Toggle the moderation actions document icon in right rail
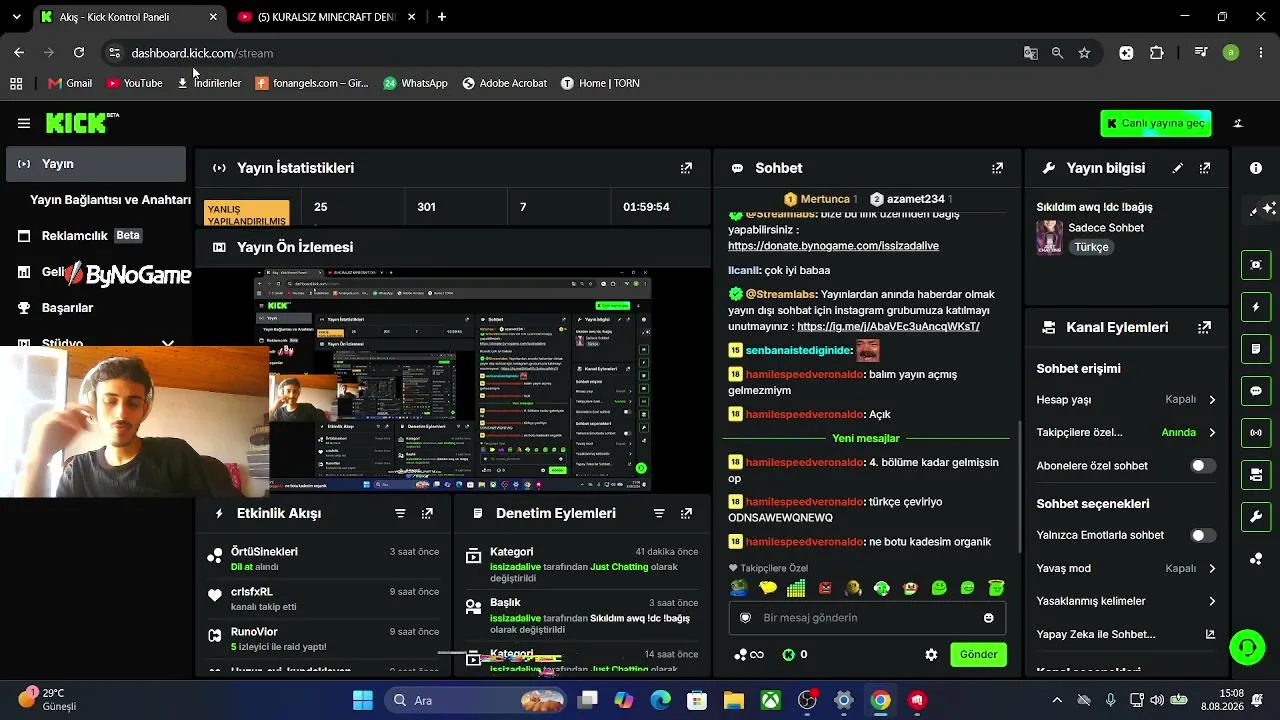Image resolution: width=1280 pixels, height=720 pixels. (1256, 349)
